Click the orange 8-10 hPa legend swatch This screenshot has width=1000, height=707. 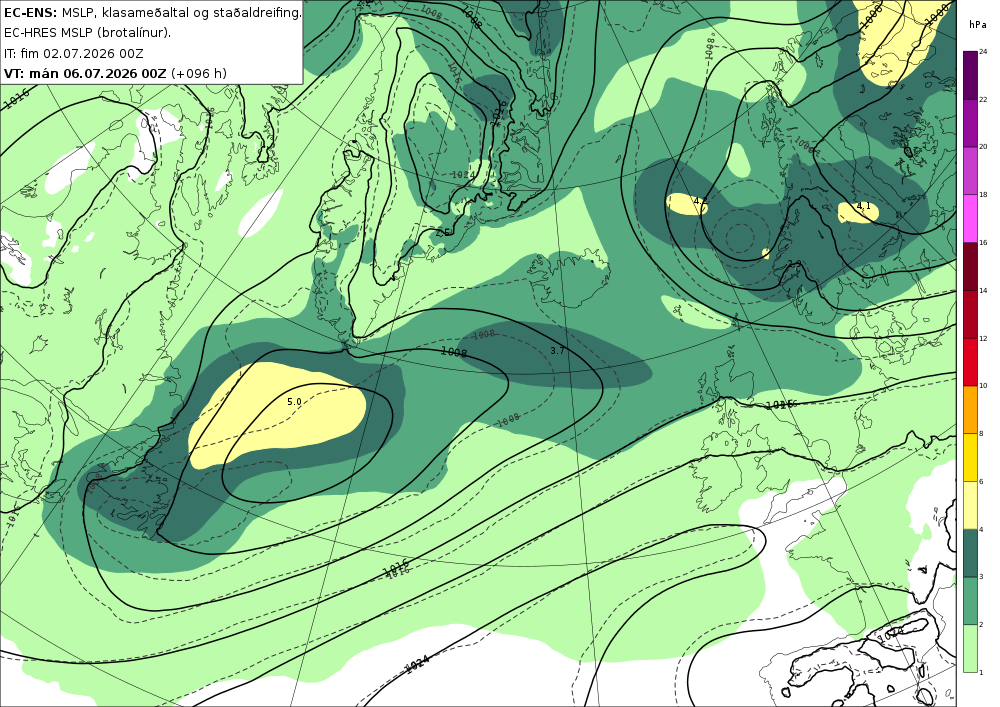click(970, 410)
